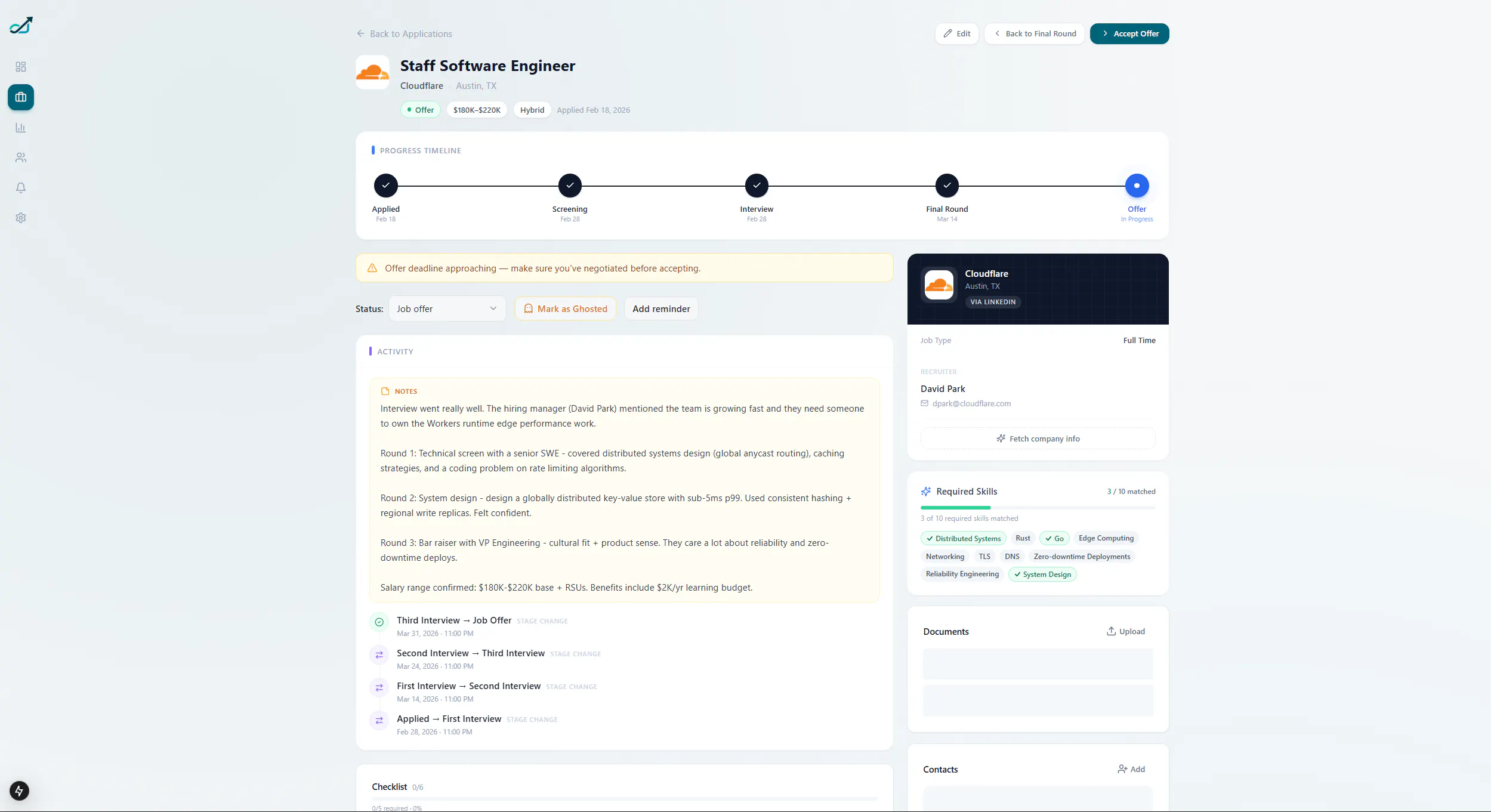
Task: Select the Final Round step on the timeline
Action: 947,186
